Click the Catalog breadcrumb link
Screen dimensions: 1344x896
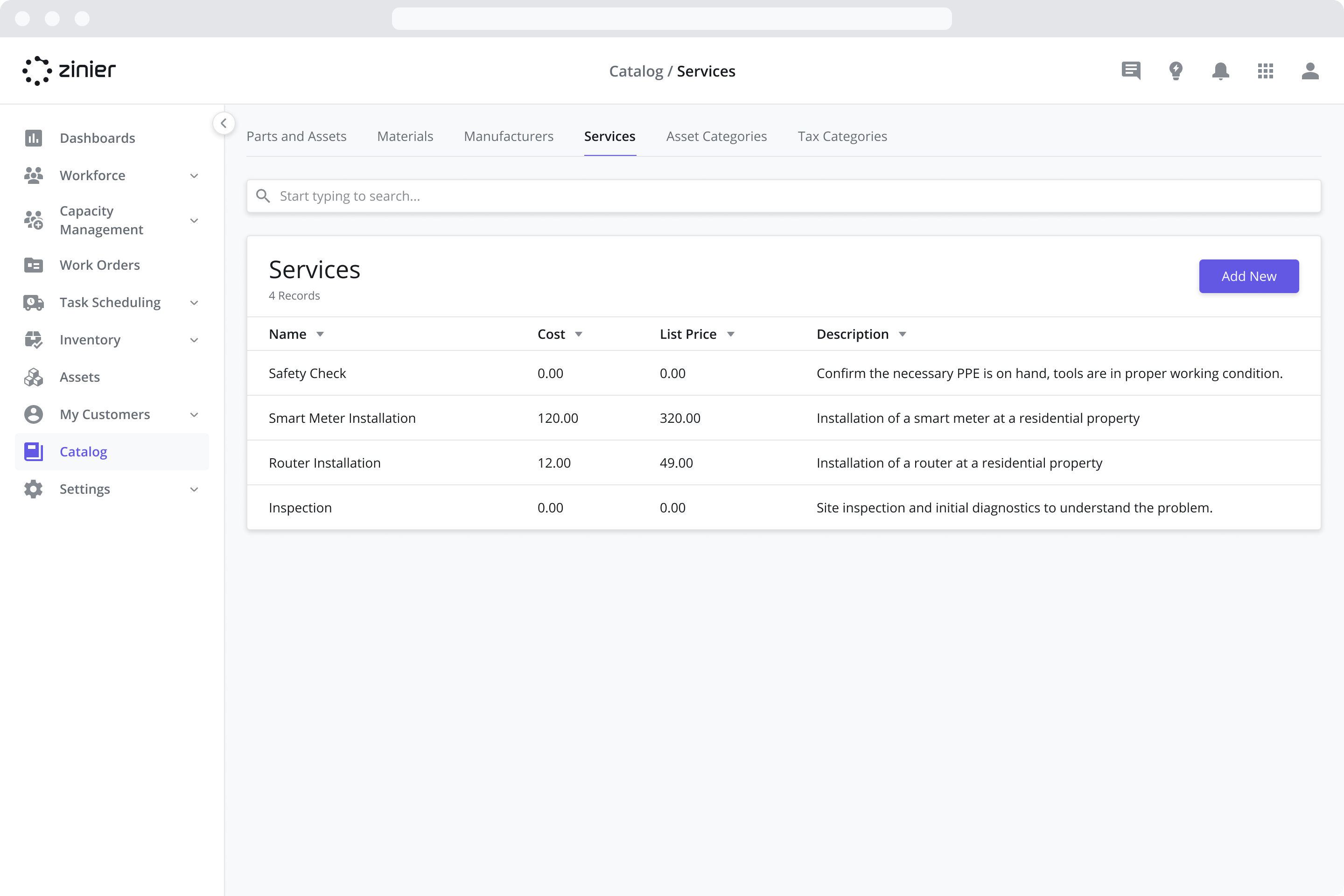tap(636, 71)
